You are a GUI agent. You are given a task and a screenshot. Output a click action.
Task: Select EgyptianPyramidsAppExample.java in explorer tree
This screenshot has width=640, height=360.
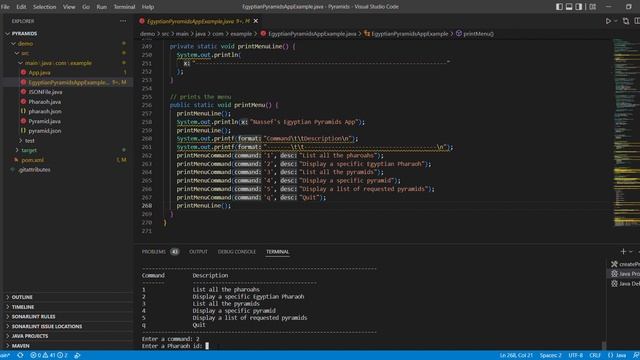point(68,82)
